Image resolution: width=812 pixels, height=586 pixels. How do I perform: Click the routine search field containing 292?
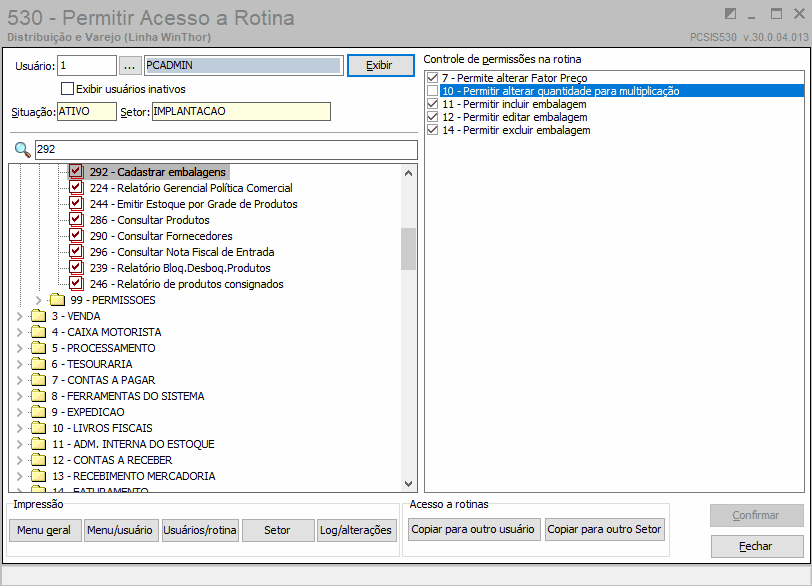(226, 150)
